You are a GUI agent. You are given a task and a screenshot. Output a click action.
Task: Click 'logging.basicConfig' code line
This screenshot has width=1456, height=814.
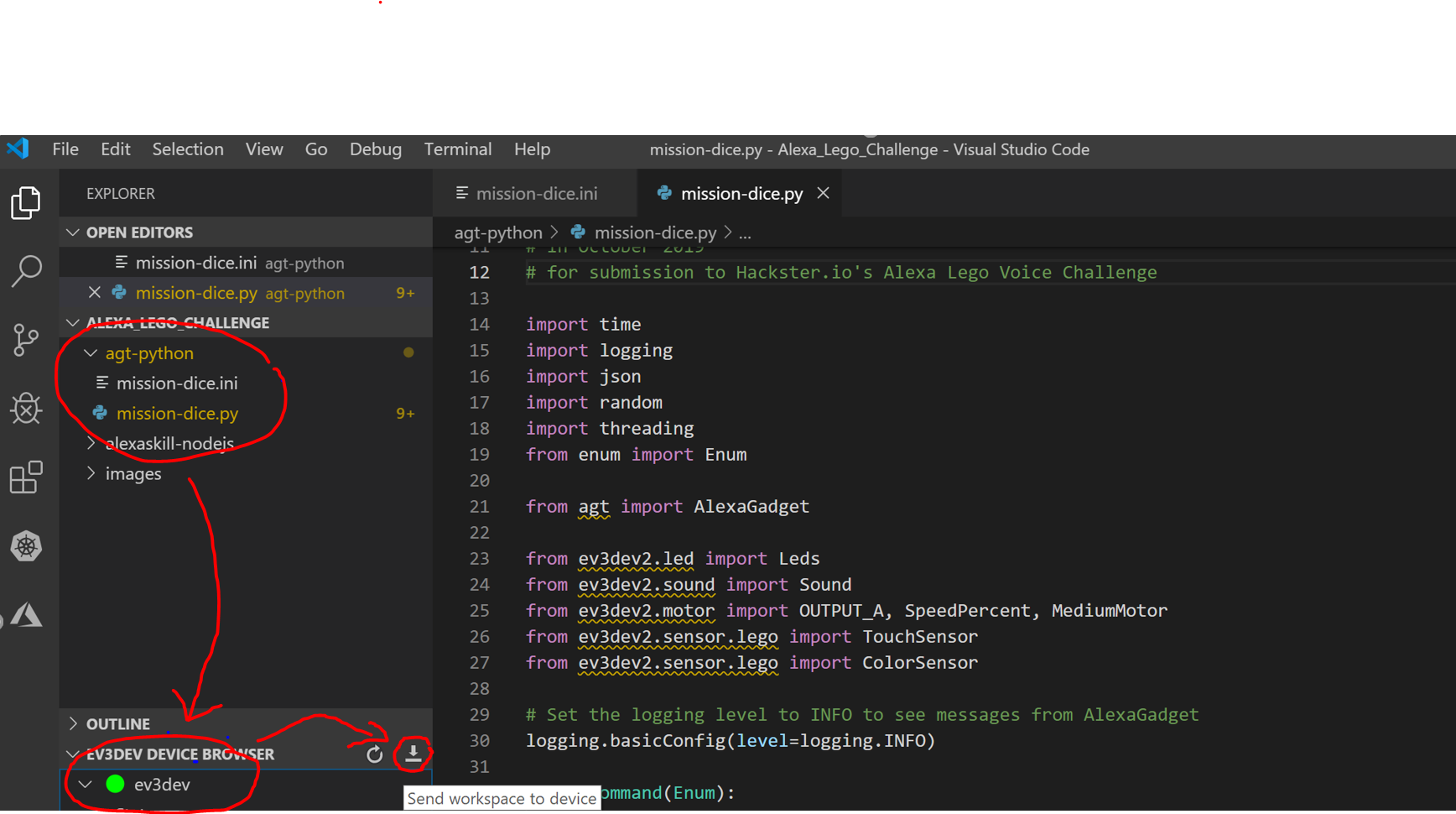pos(731,741)
